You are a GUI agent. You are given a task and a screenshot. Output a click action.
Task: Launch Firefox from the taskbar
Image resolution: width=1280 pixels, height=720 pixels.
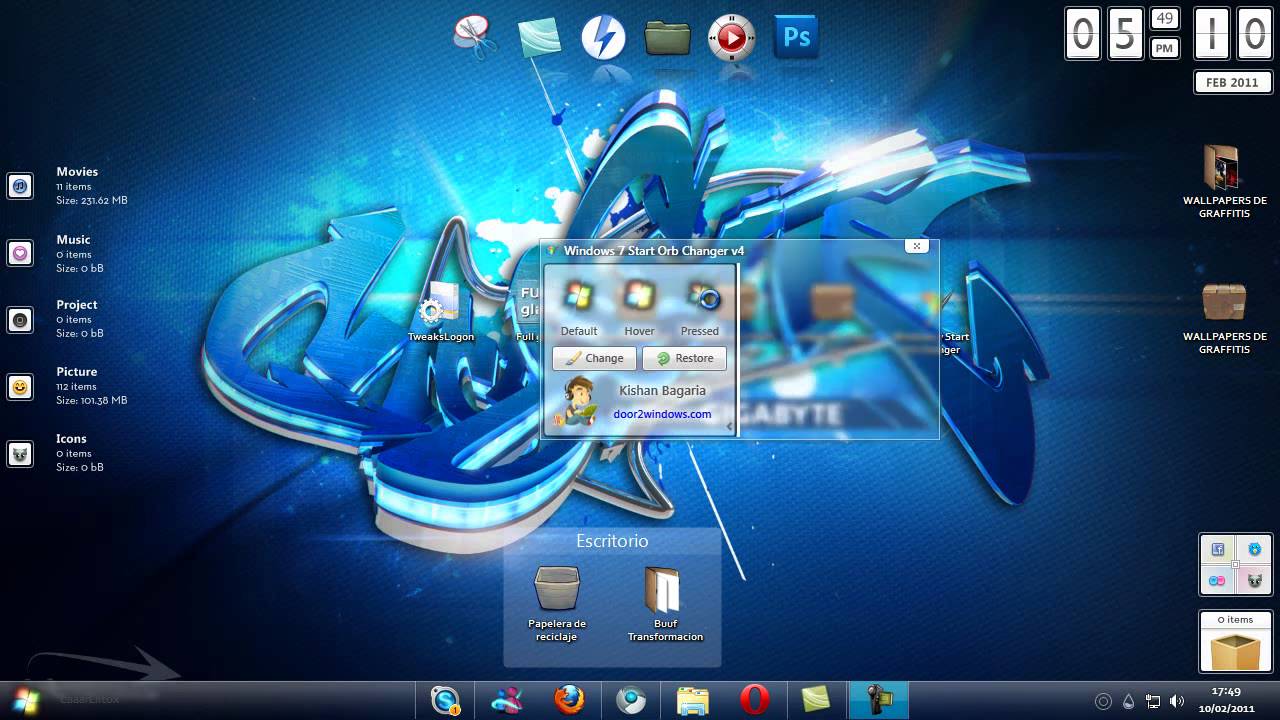coord(569,701)
